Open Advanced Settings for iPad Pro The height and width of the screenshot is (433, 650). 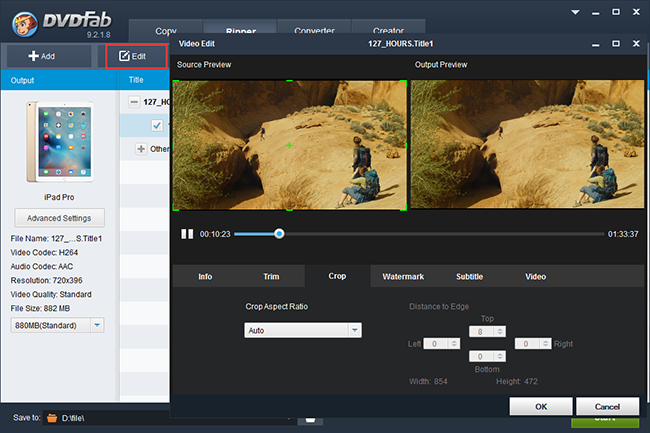(x=59, y=218)
